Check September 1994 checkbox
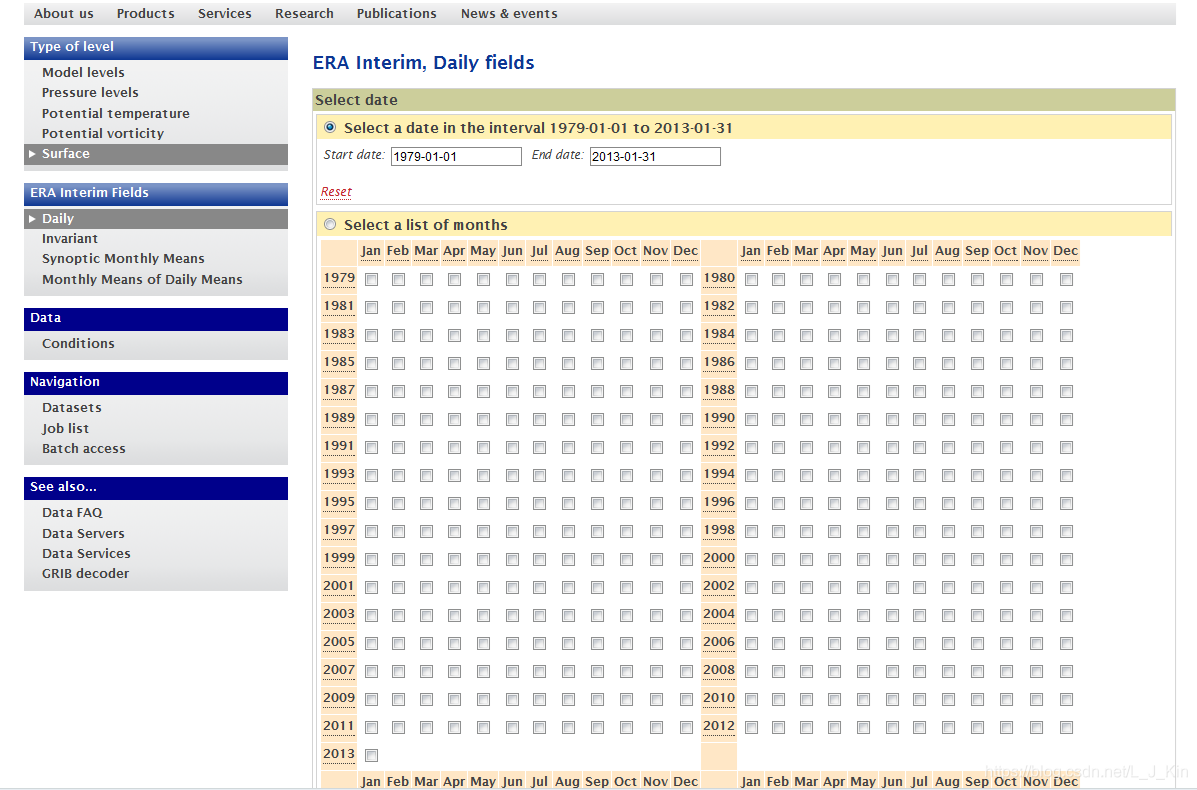The width and height of the screenshot is (1197, 790). click(x=977, y=476)
